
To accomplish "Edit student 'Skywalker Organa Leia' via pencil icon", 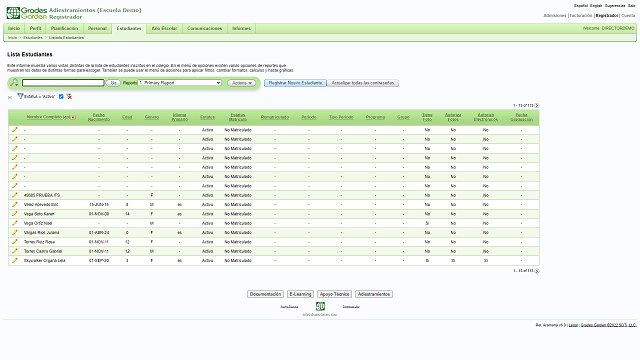I will (15, 260).
